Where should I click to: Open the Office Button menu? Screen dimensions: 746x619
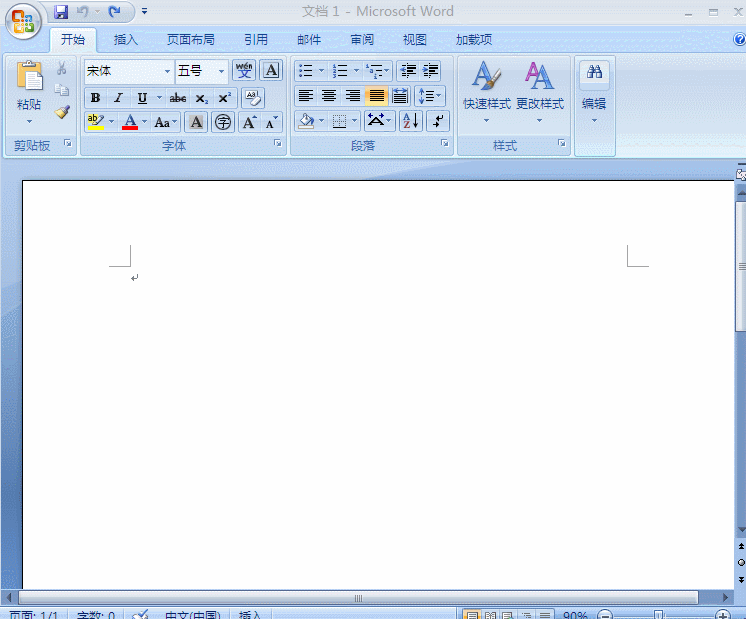(x=23, y=21)
